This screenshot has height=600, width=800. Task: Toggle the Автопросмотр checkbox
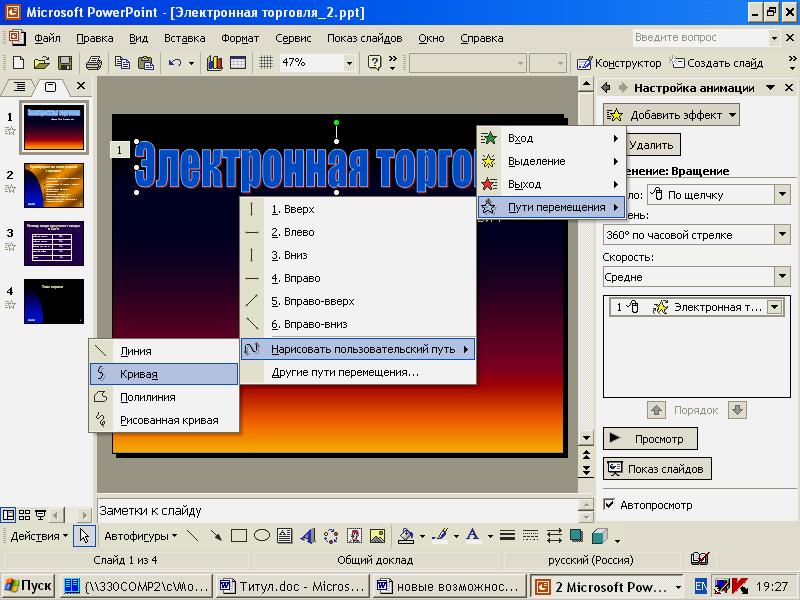(609, 505)
